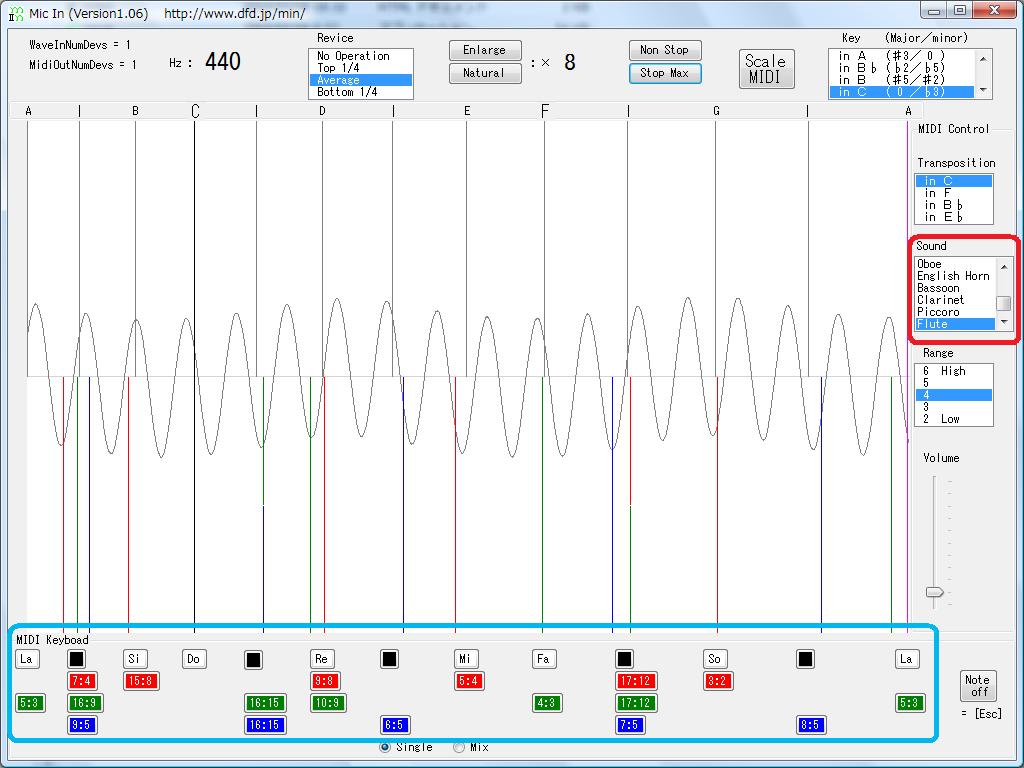The width and height of the screenshot is (1024, 768).
Task: Click the red 9:8 ratio button
Action: [325, 681]
